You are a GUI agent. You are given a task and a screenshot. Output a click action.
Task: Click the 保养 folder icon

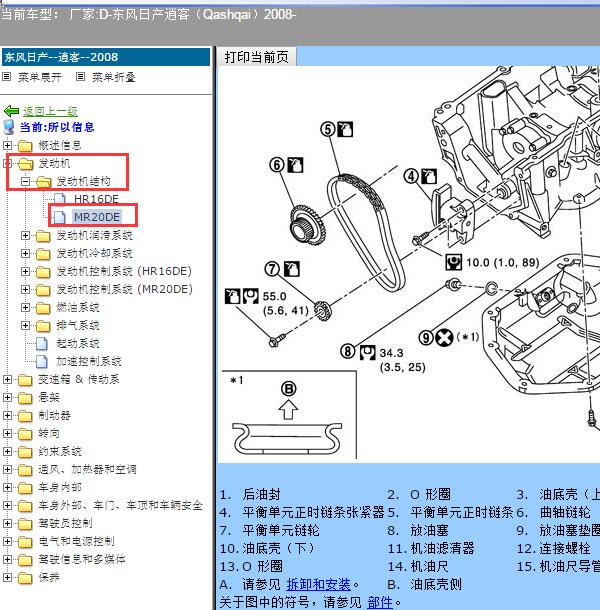pyautogui.click(x=25, y=577)
